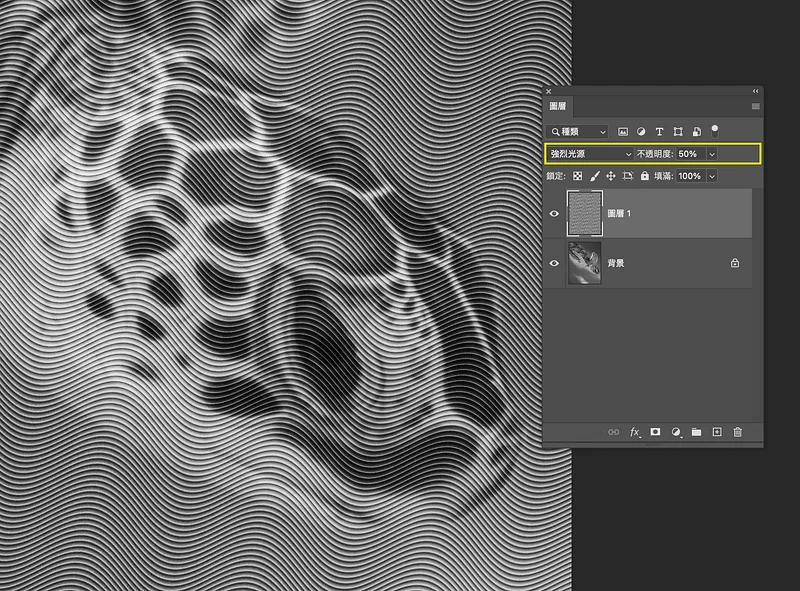Lock position move icon
800x591 pixels.
pos(611,176)
